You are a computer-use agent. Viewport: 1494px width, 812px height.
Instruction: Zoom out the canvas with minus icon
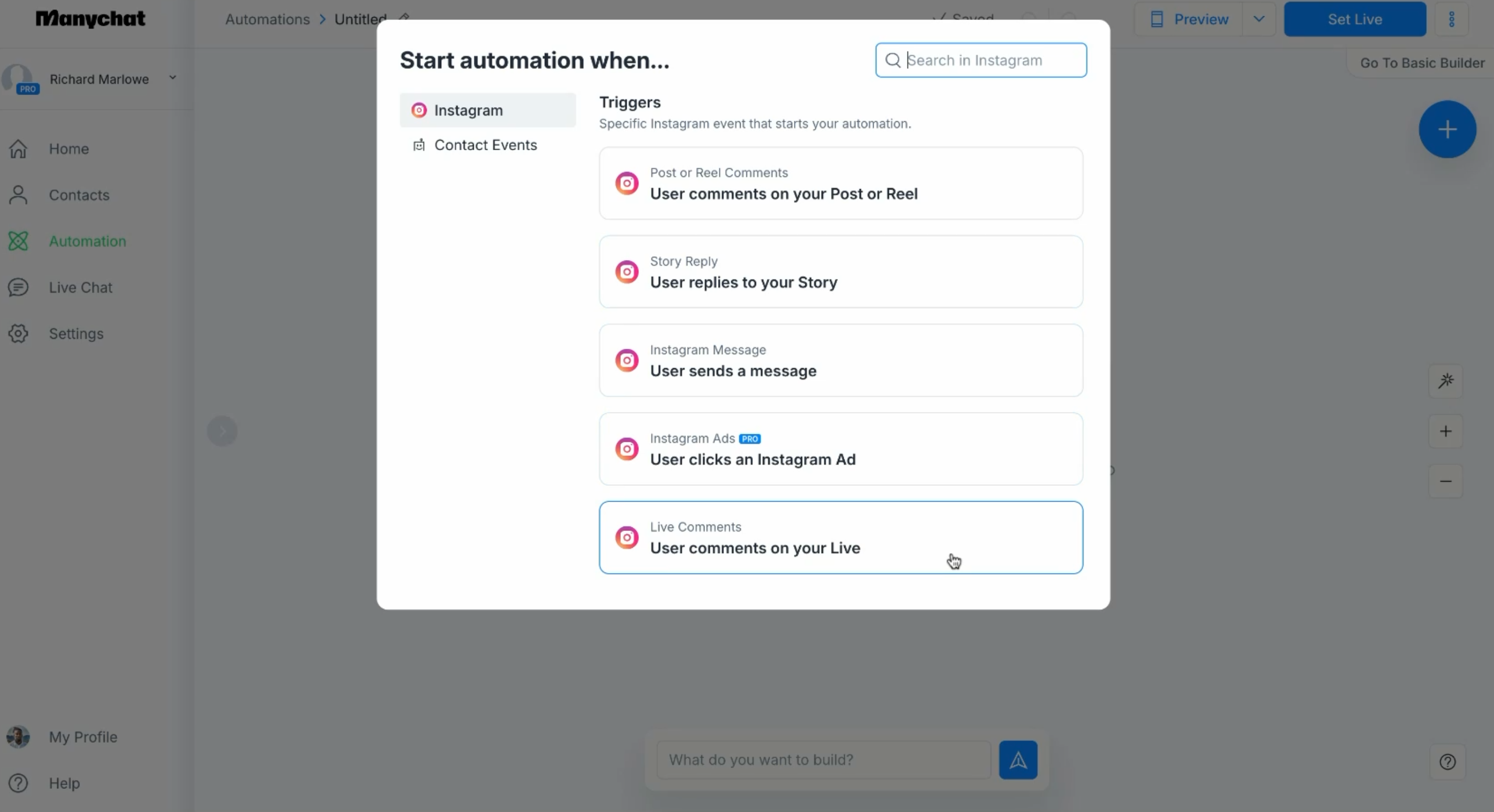(1445, 482)
